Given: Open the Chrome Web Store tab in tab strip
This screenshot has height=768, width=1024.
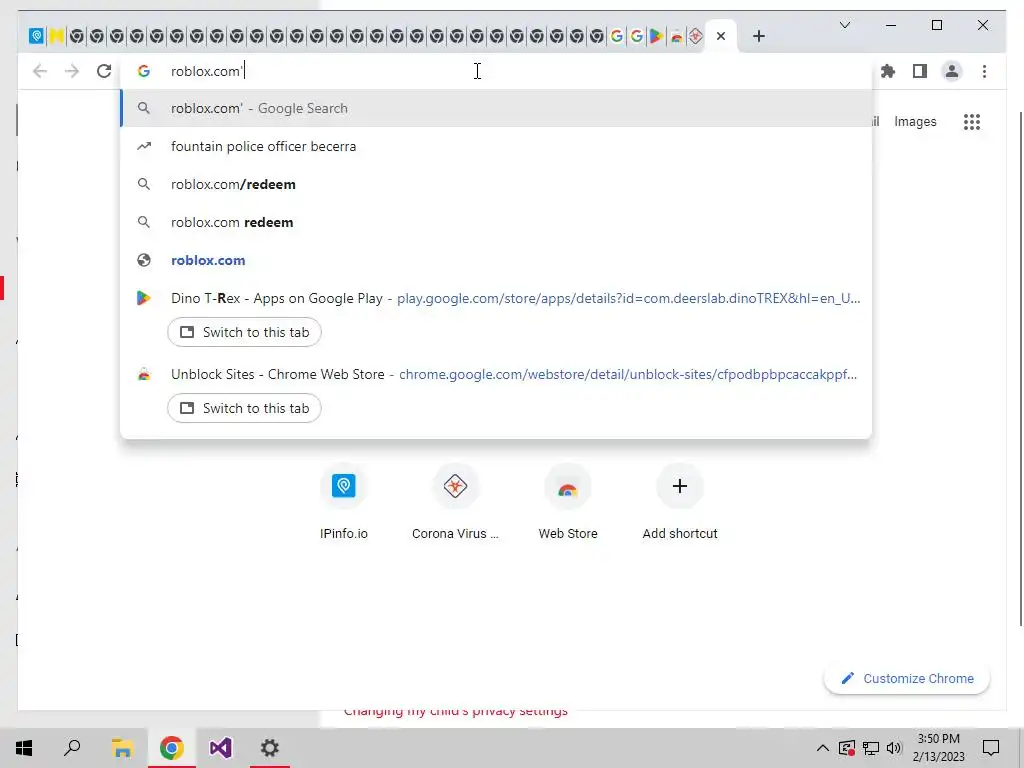Looking at the screenshot, I should coord(677,36).
